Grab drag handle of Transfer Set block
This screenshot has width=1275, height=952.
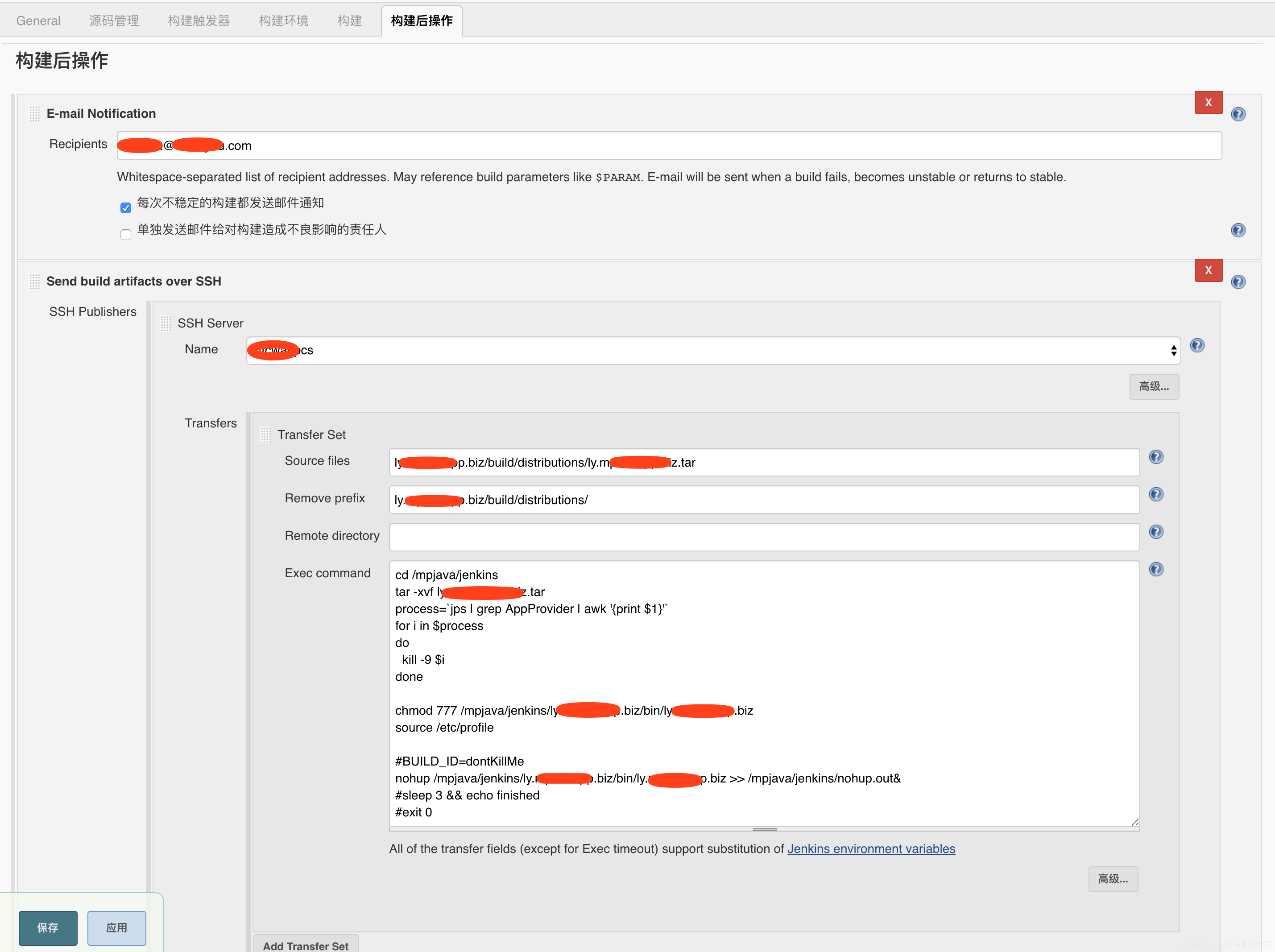265,435
